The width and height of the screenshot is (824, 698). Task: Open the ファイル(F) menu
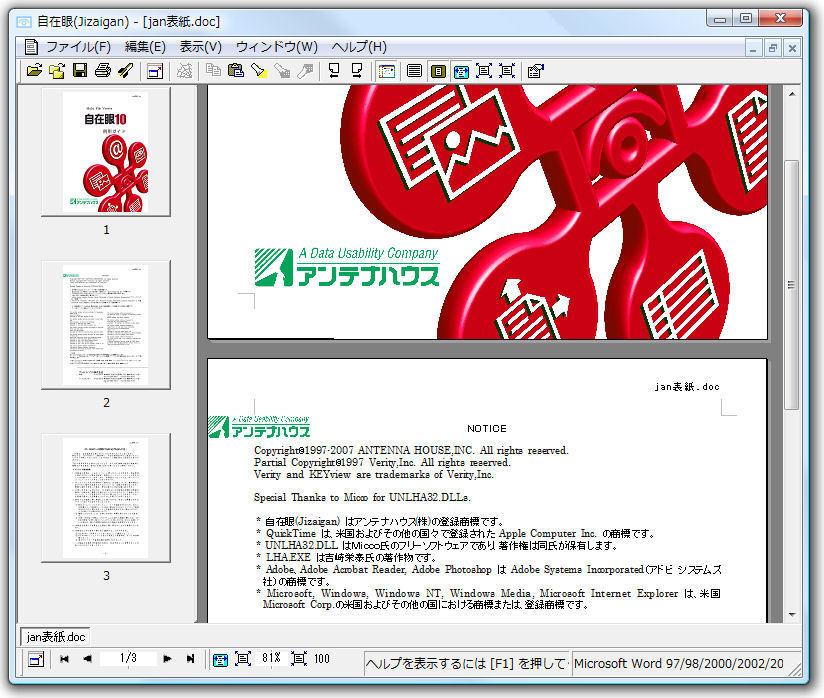[78, 47]
